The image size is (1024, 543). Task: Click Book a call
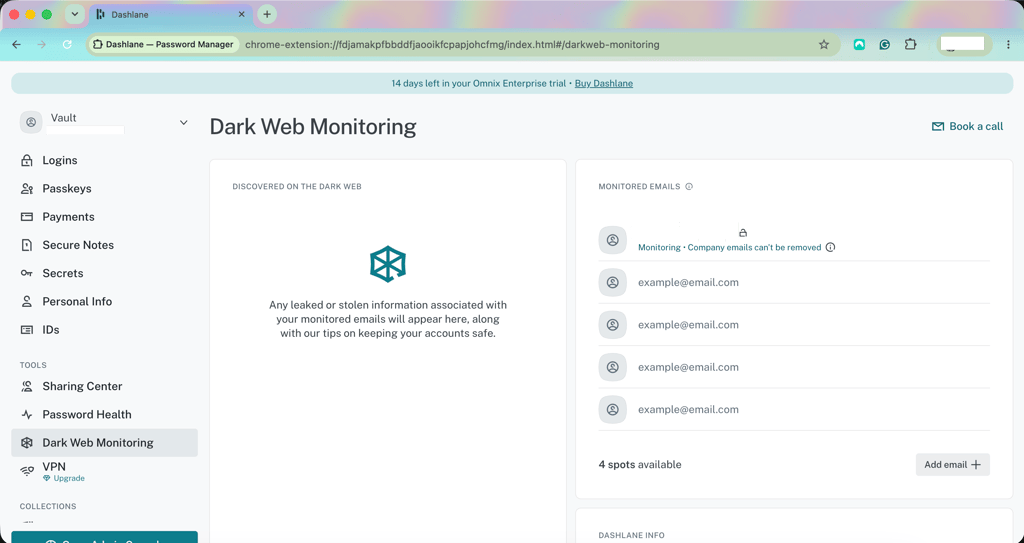pyautogui.click(x=967, y=126)
